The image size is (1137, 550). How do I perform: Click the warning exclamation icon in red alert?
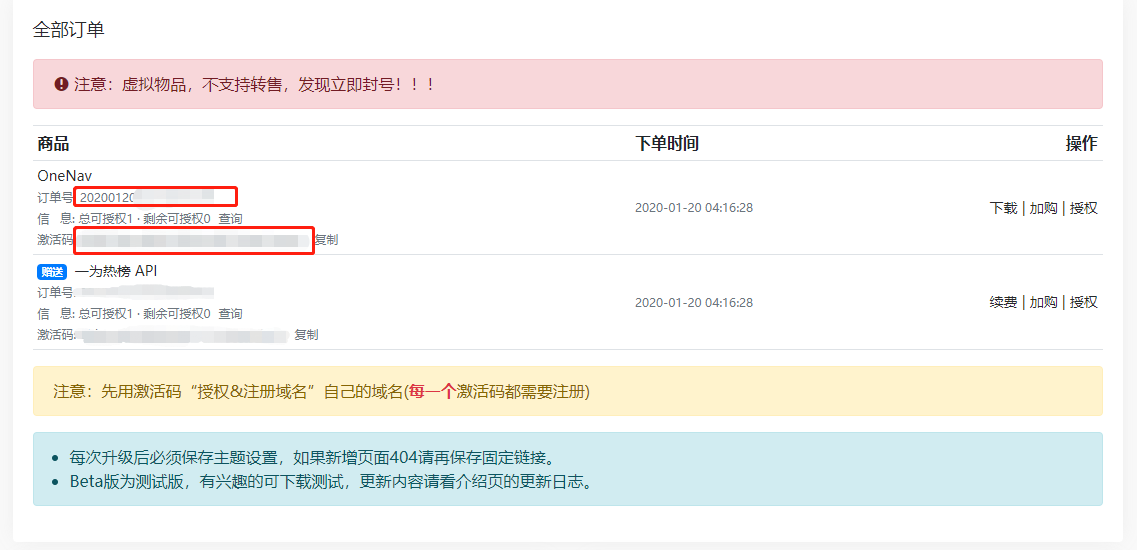pyautogui.click(x=61, y=84)
